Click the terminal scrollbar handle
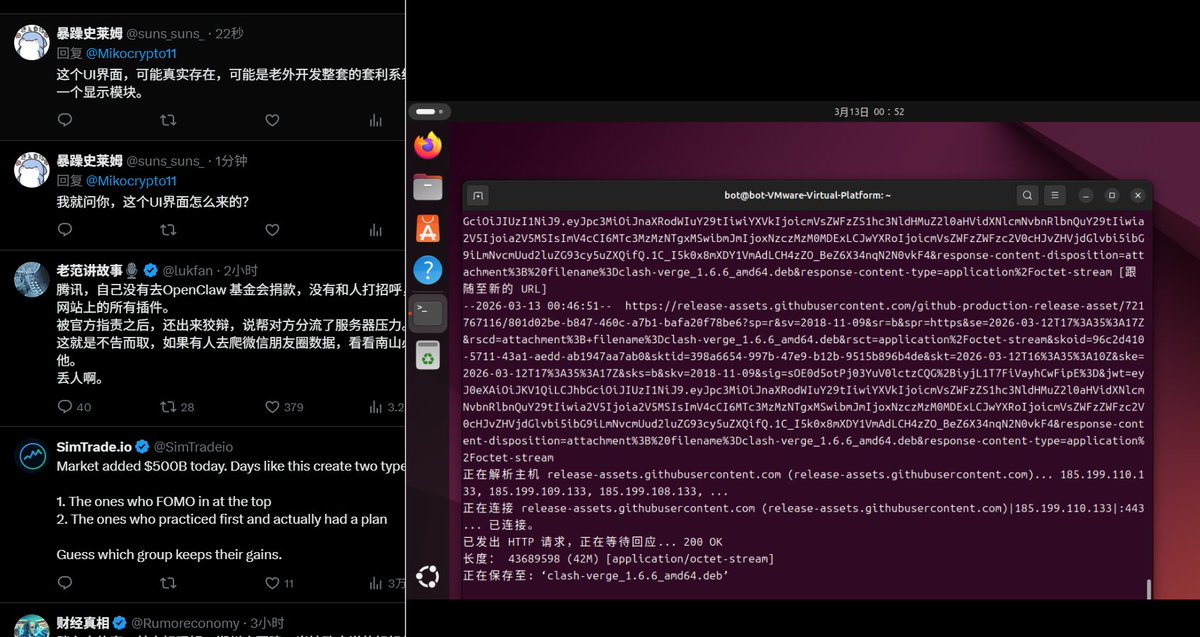Viewport: 1200px width, 637px height. coord(1149,589)
